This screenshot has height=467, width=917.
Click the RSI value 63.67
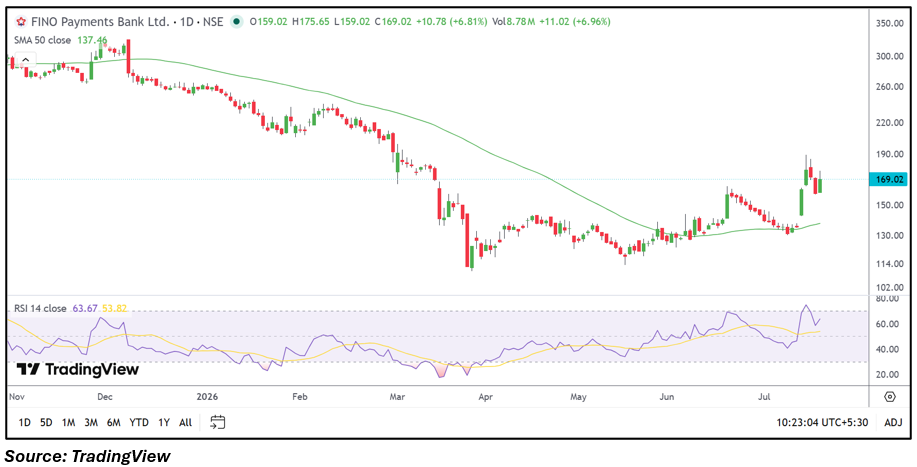(x=85, y=308)
